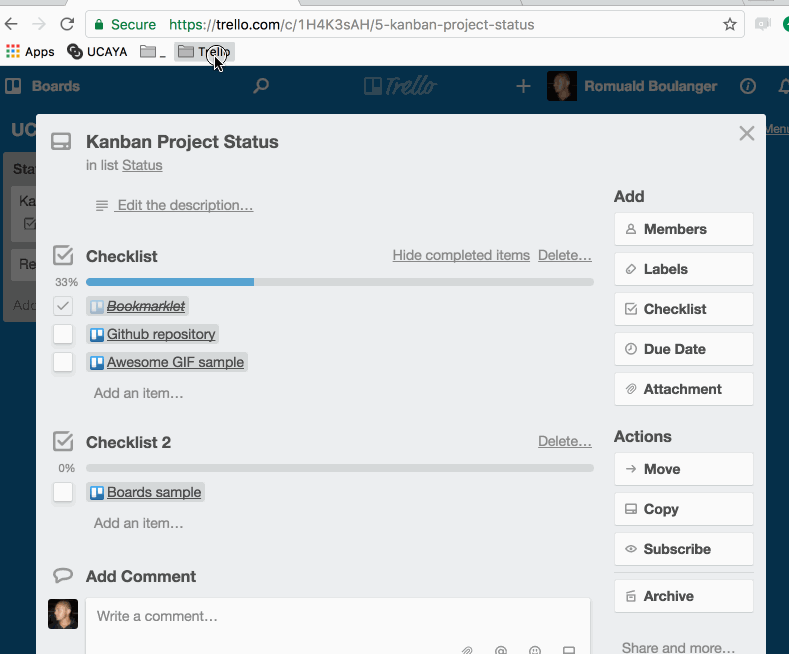This screenshot has height=654, width=789.
Task: Open the Trello bookmarks folder
Action: tap(203, 52)
